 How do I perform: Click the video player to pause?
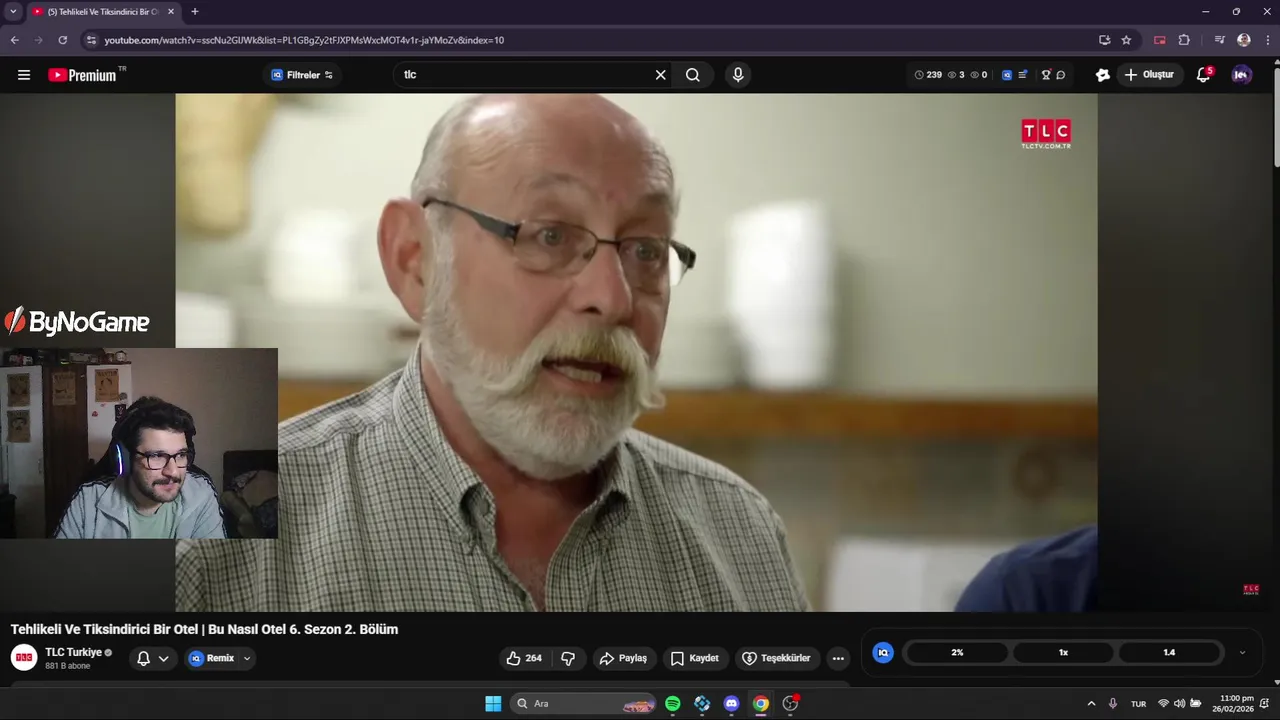coord(636,352)
